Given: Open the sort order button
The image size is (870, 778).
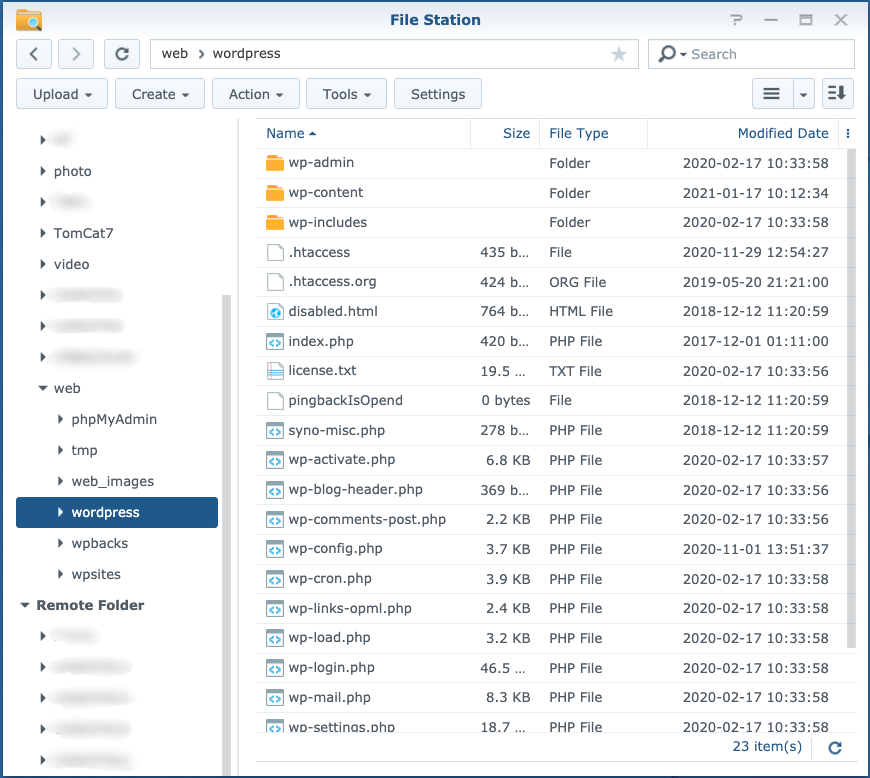Looking at the screenshot, I should (837, 94).
